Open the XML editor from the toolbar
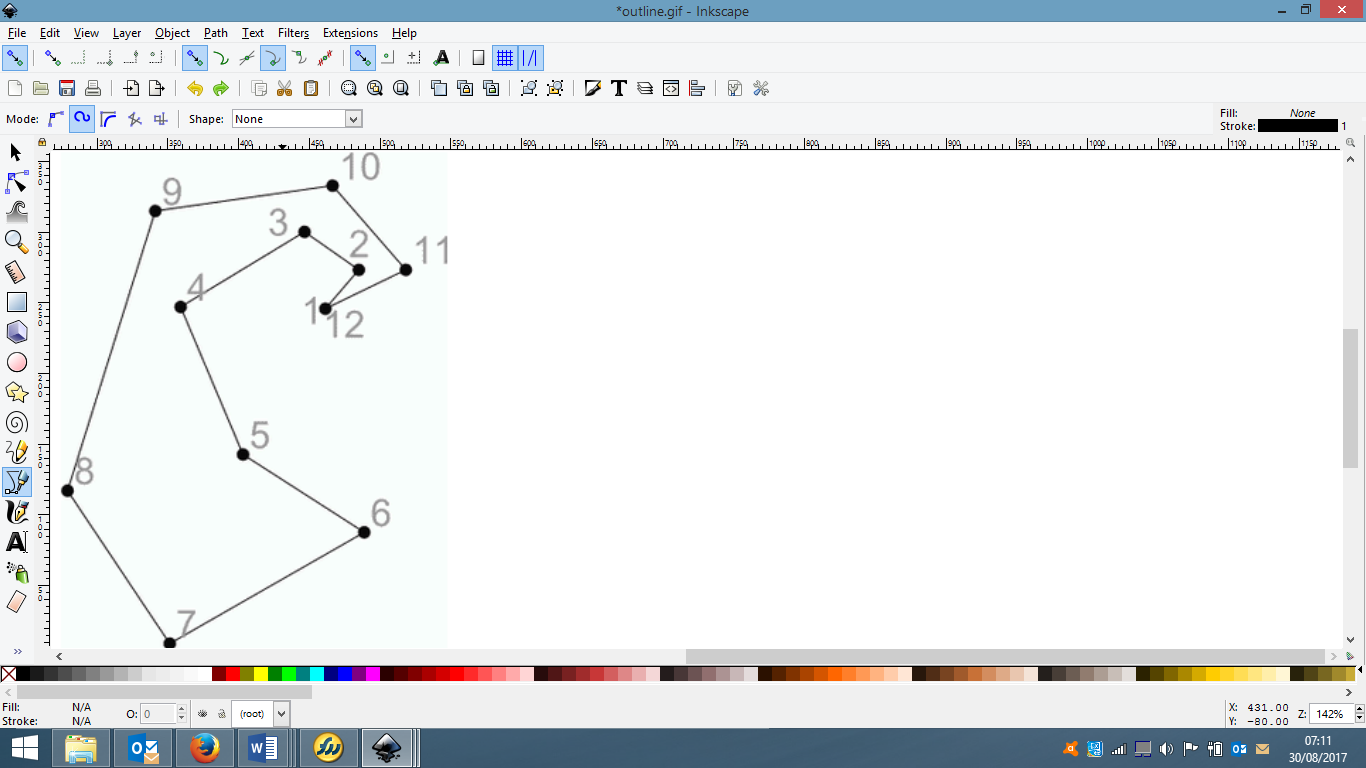 click(670, 88)
